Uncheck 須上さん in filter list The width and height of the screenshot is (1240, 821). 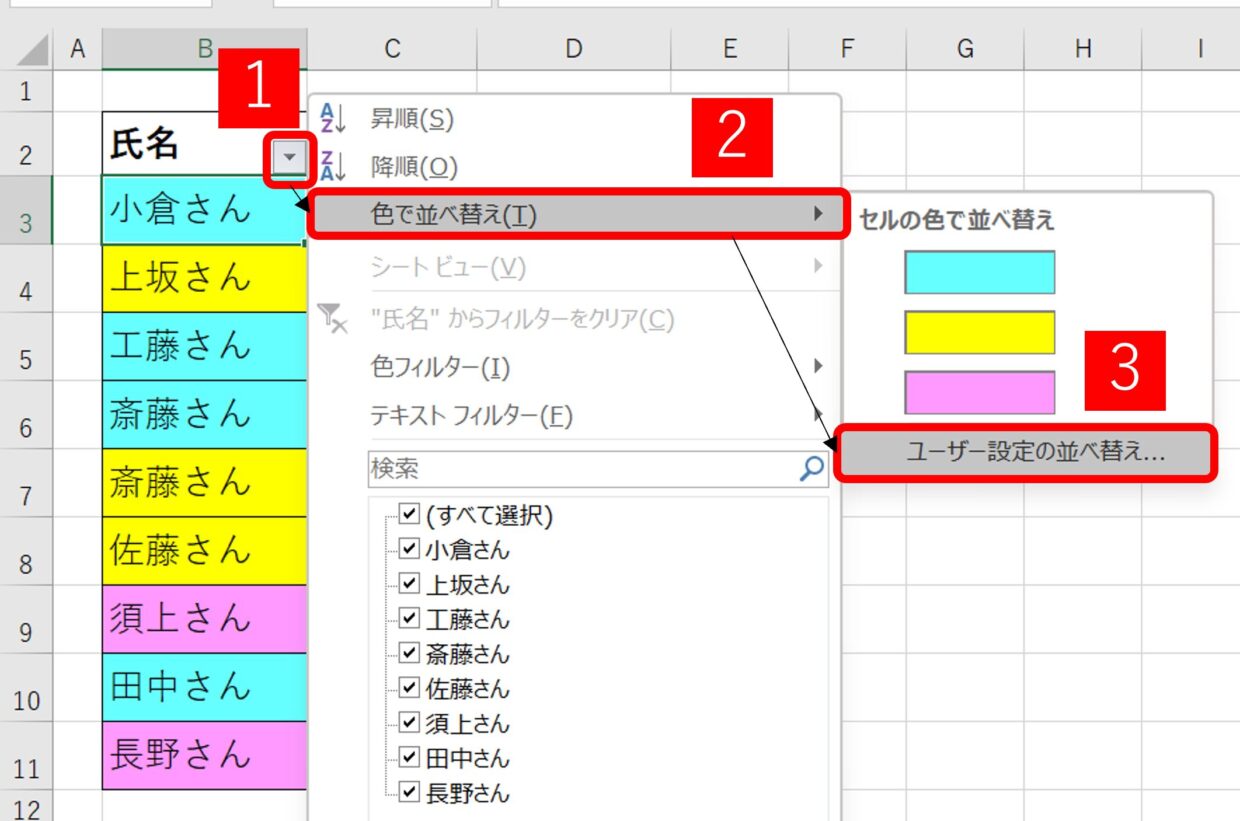(x=408, y=722)
